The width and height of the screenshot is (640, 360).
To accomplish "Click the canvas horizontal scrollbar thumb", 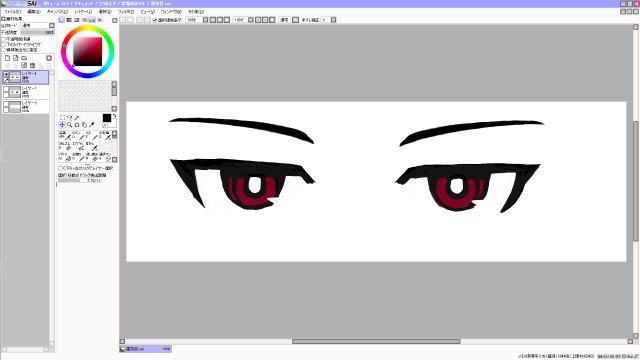I will 376,341.
